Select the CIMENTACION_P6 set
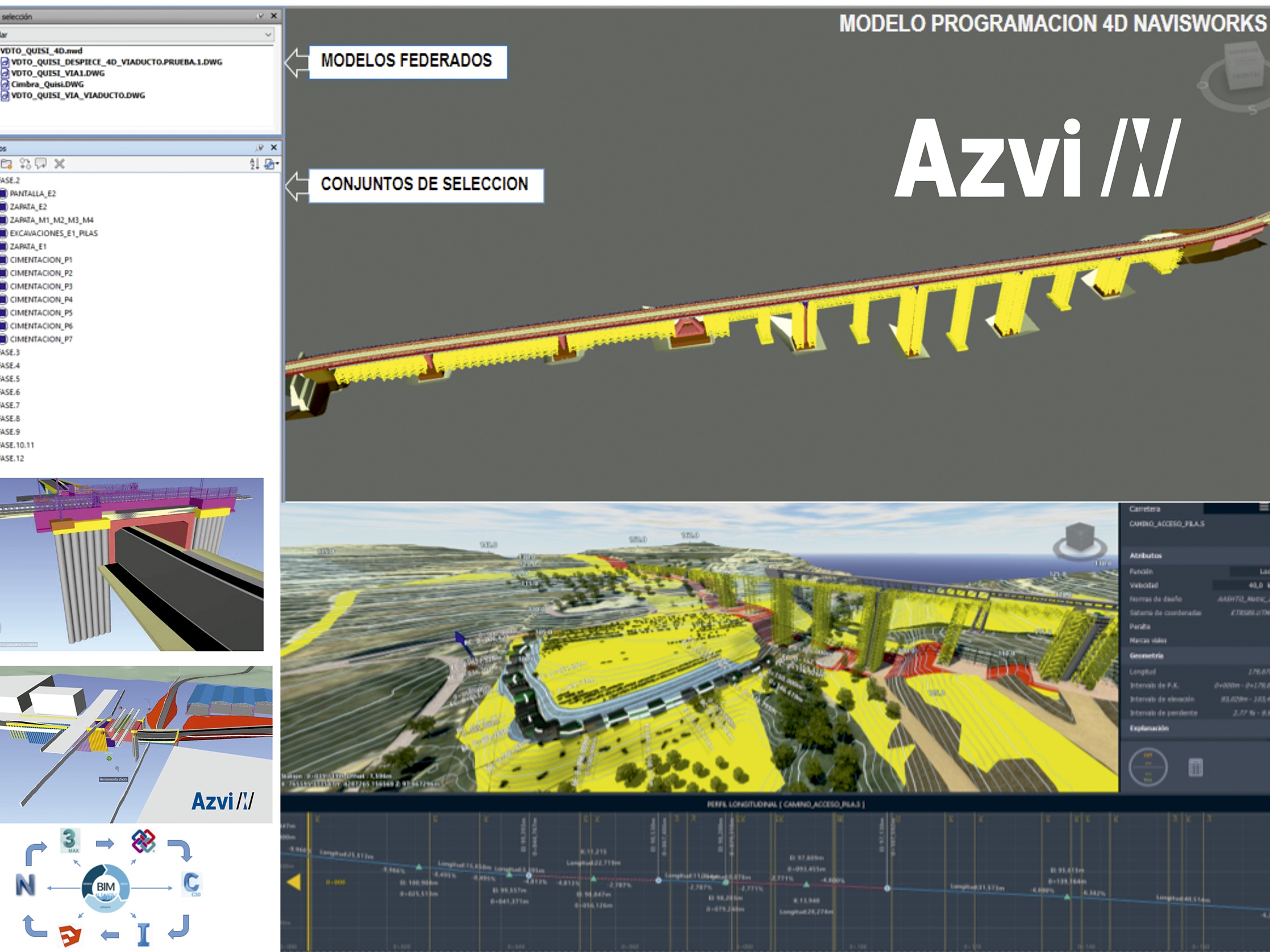Image resolution: width=1270 pixels, height=952 pixels. [41, 326]
